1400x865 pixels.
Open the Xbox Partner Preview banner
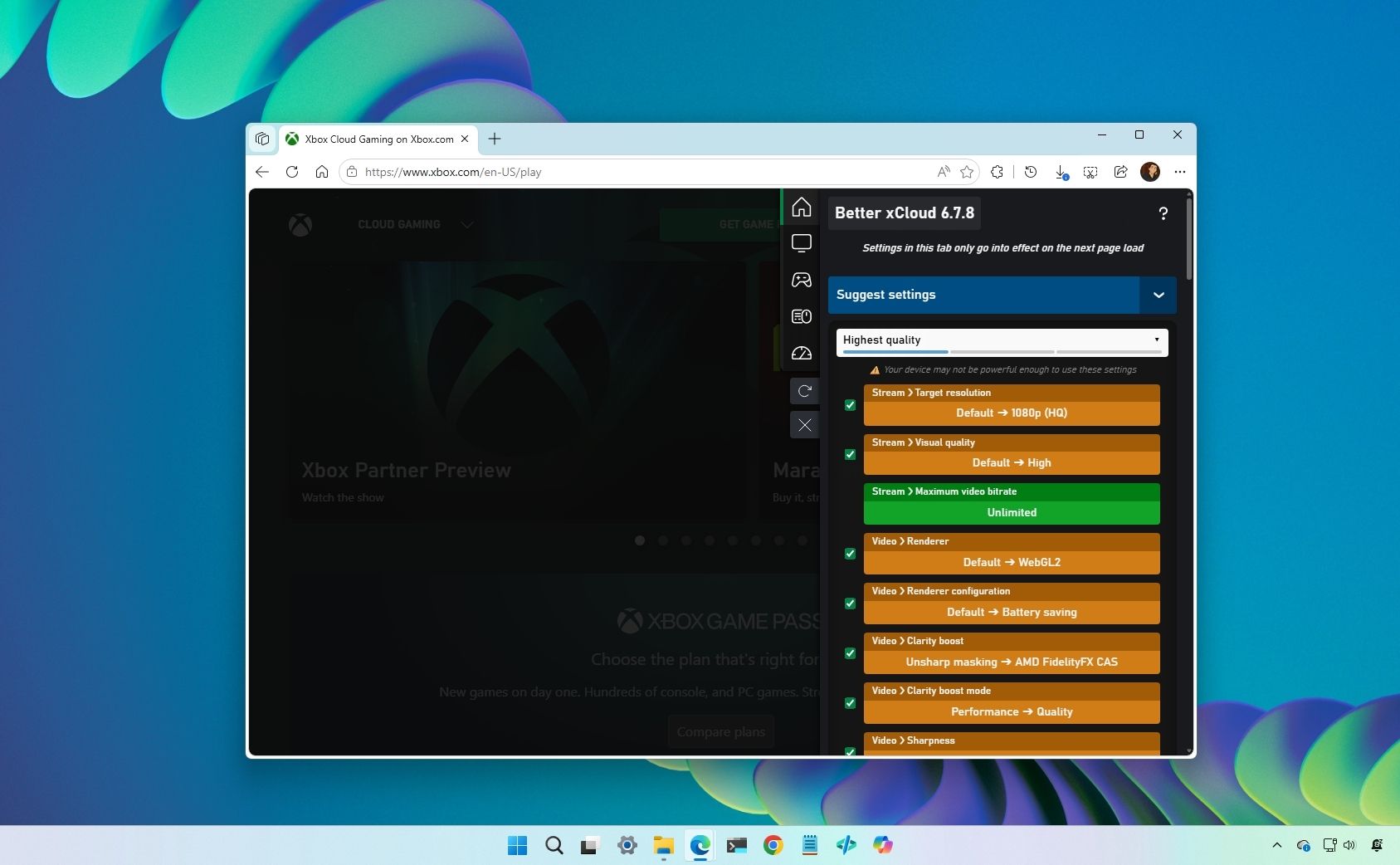[x=515, y=390]
